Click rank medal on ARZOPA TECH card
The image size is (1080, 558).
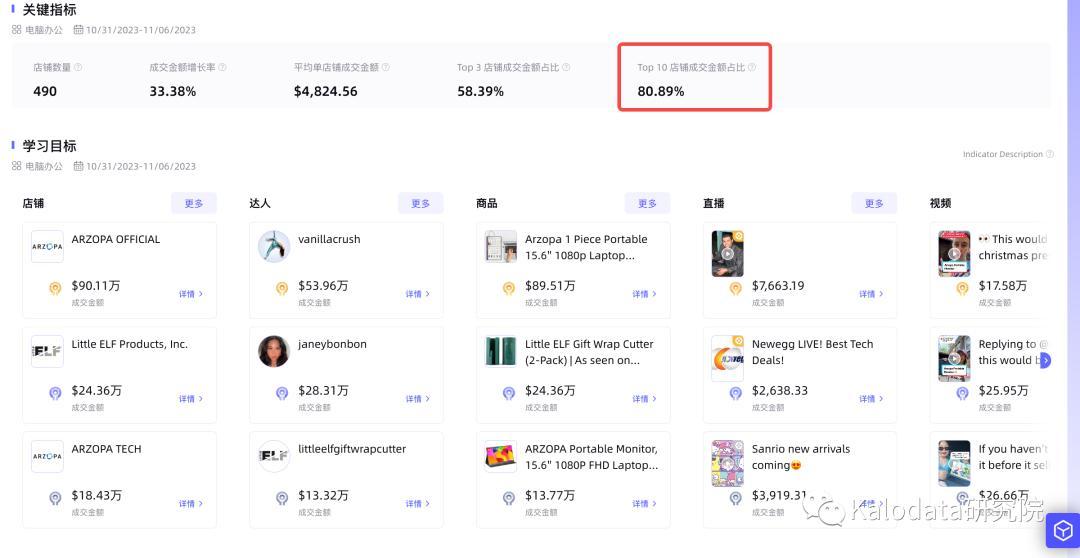(55, 498)
